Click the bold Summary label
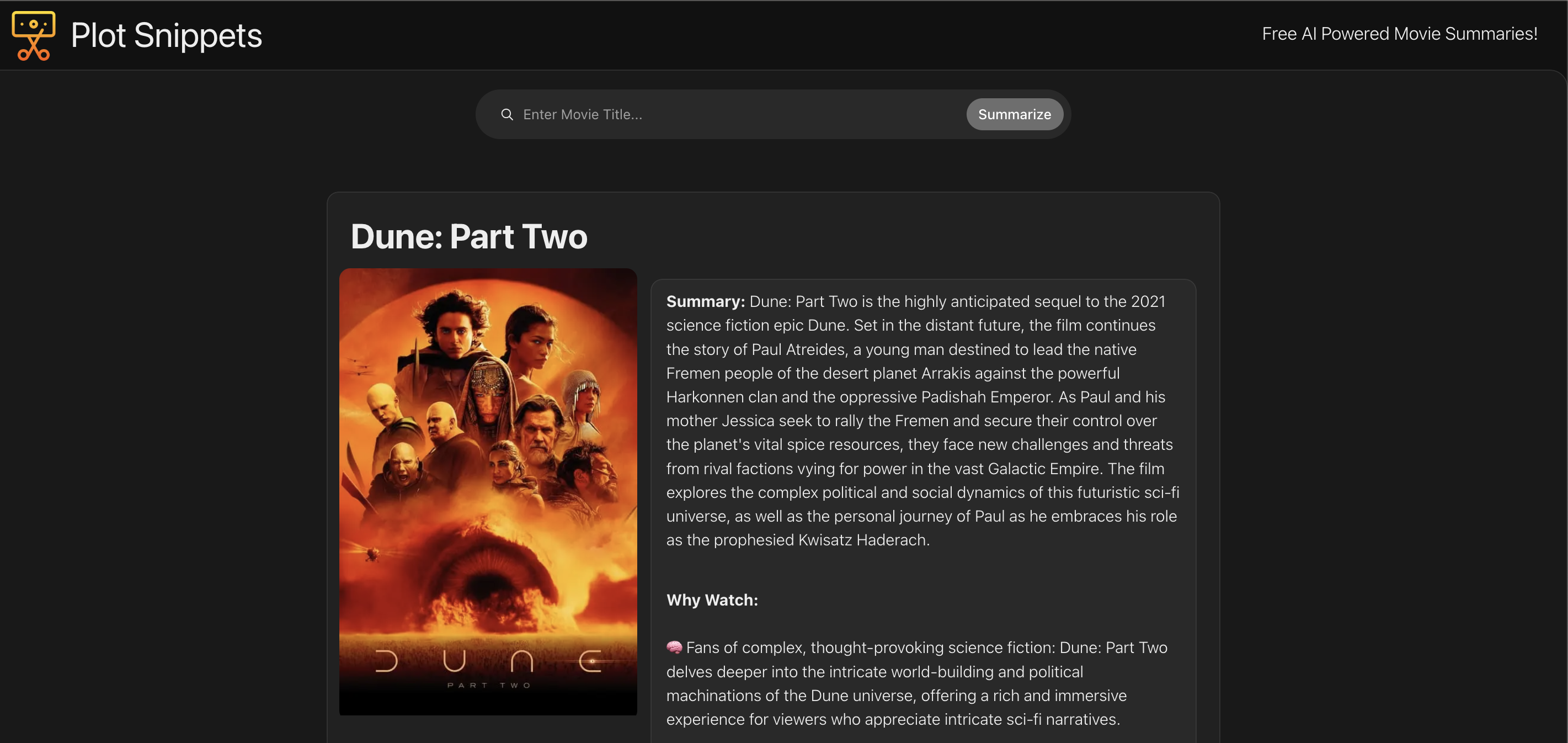 click(706, 301)
